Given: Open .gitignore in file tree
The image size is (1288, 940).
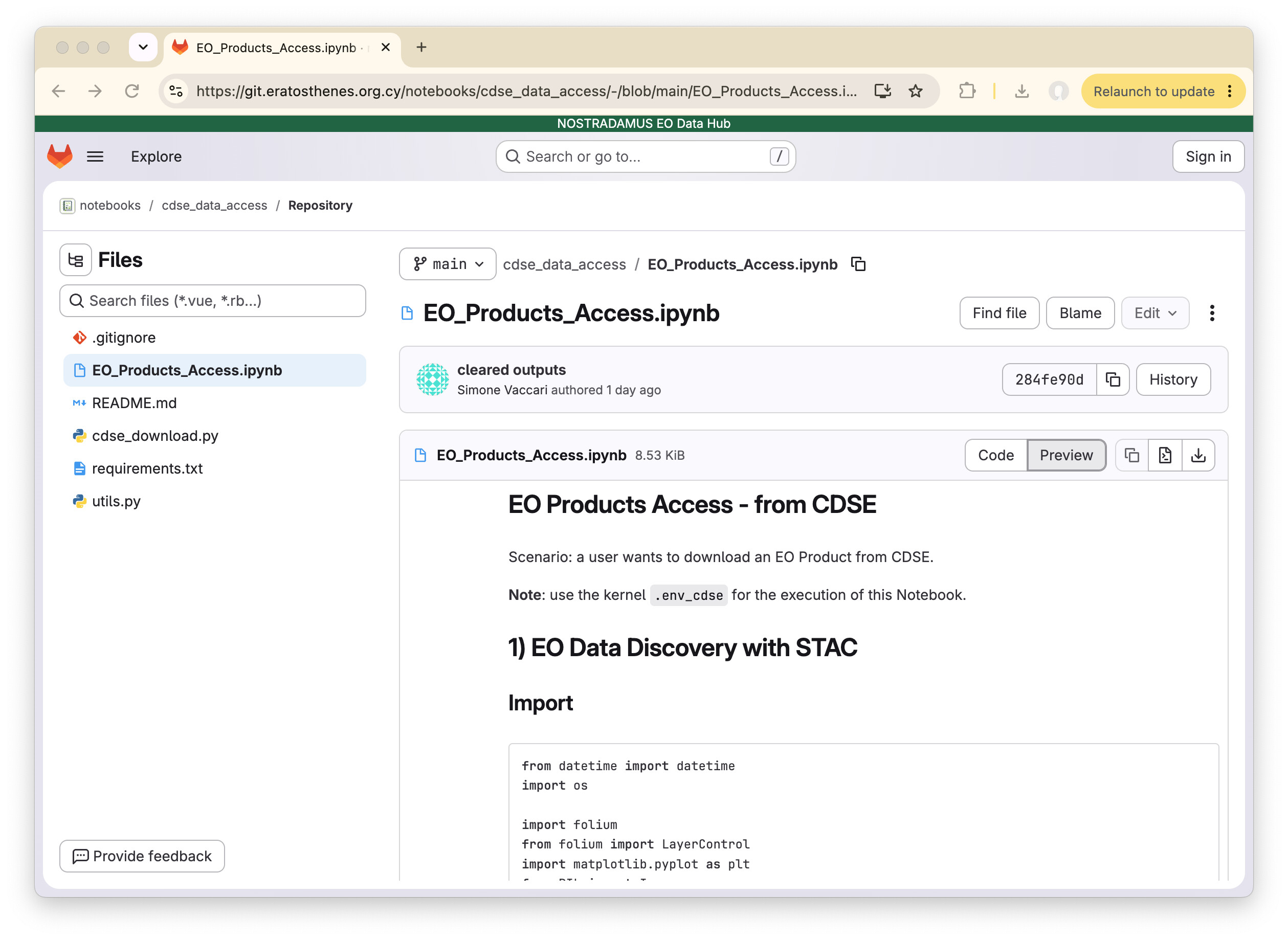Looking at the screenshot, I should [x=214, y=338].
